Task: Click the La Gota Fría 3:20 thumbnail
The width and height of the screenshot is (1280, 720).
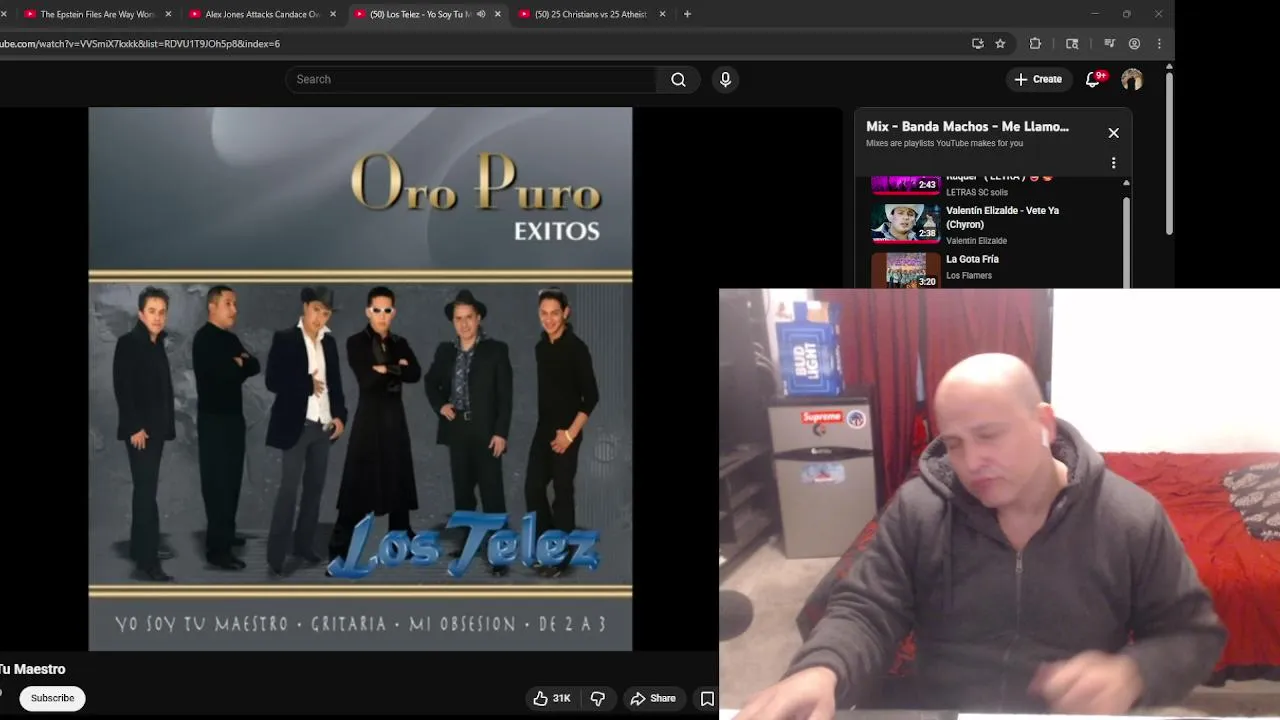Action: (906, 271)
